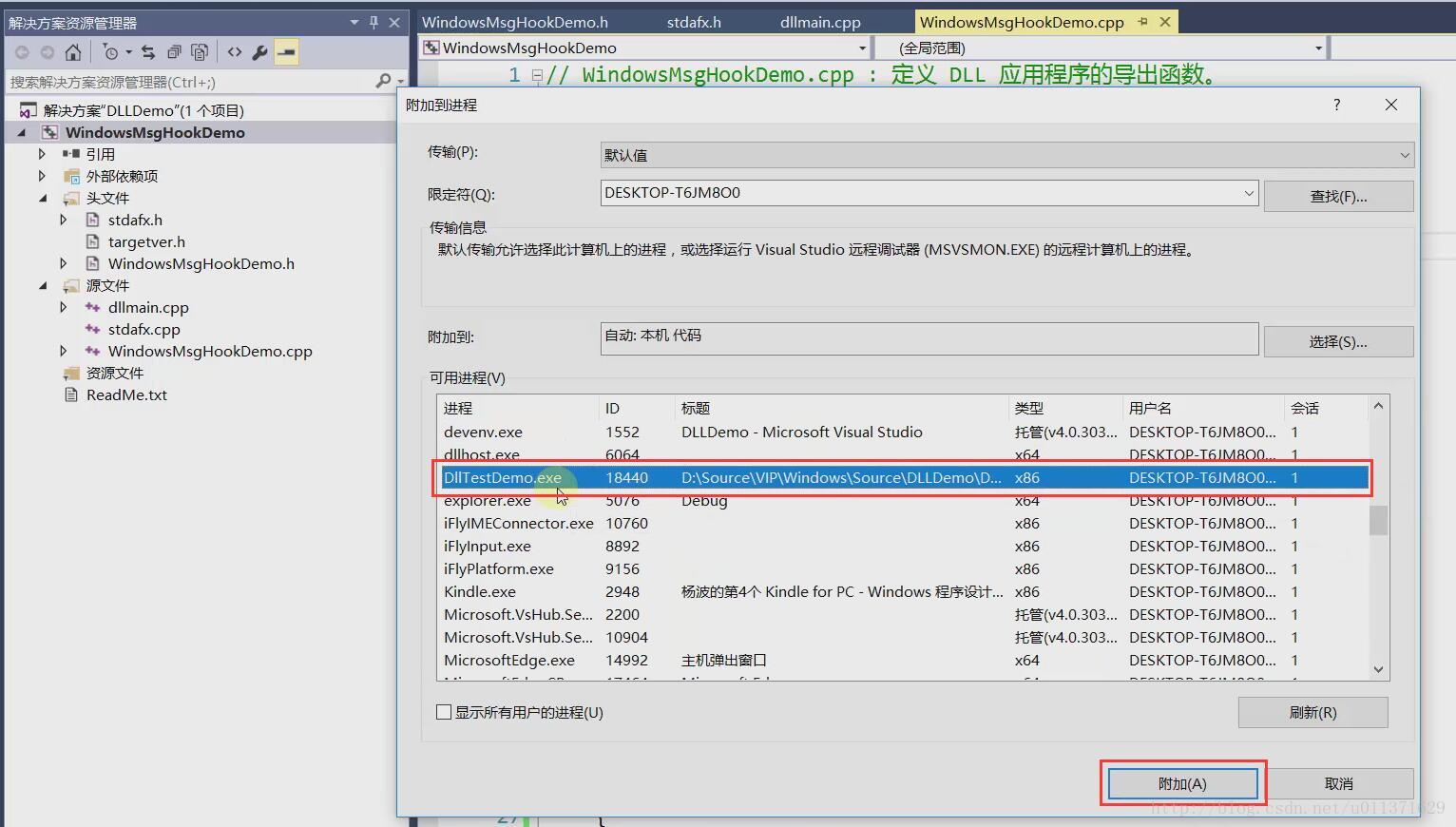Collapse the 源文件 folder
This screenshot has width=1456, height=827.
click(42, 285)
